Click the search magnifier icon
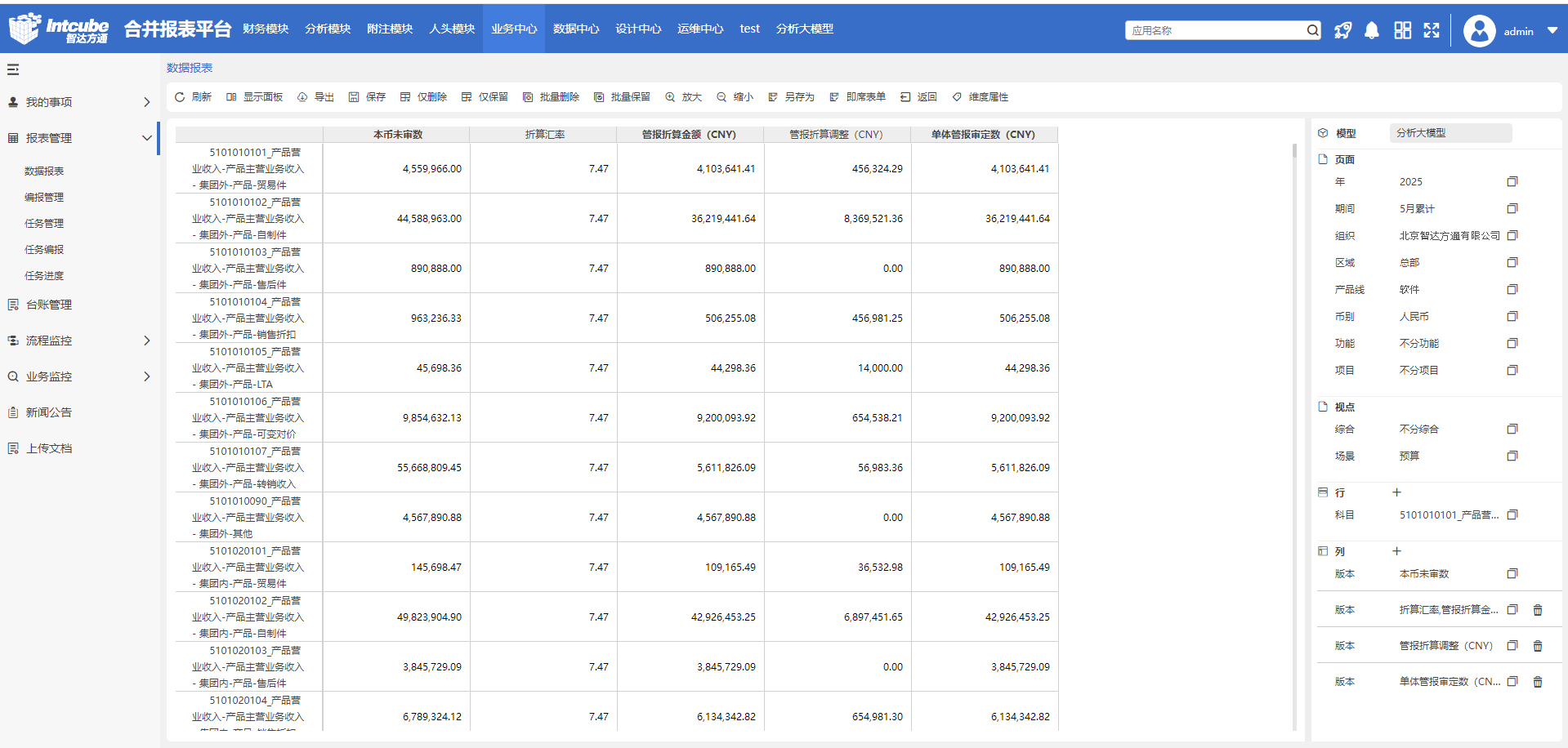1568x748 pixels. tap(1312, 31)
